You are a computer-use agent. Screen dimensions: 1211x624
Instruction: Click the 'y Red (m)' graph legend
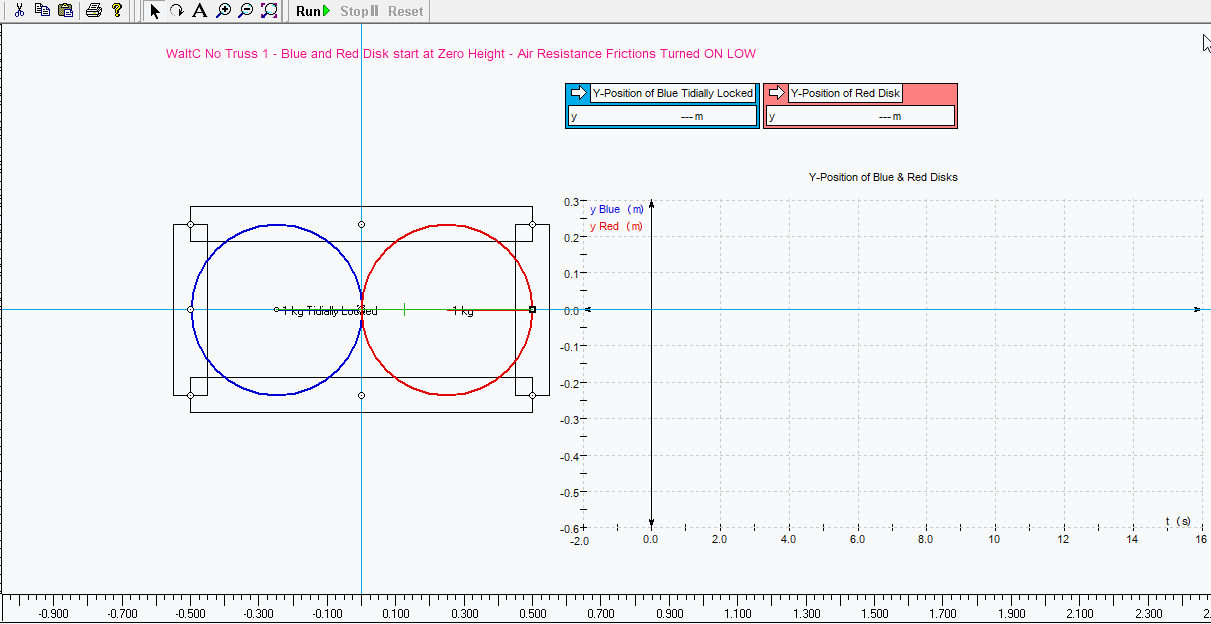[617, 227]
